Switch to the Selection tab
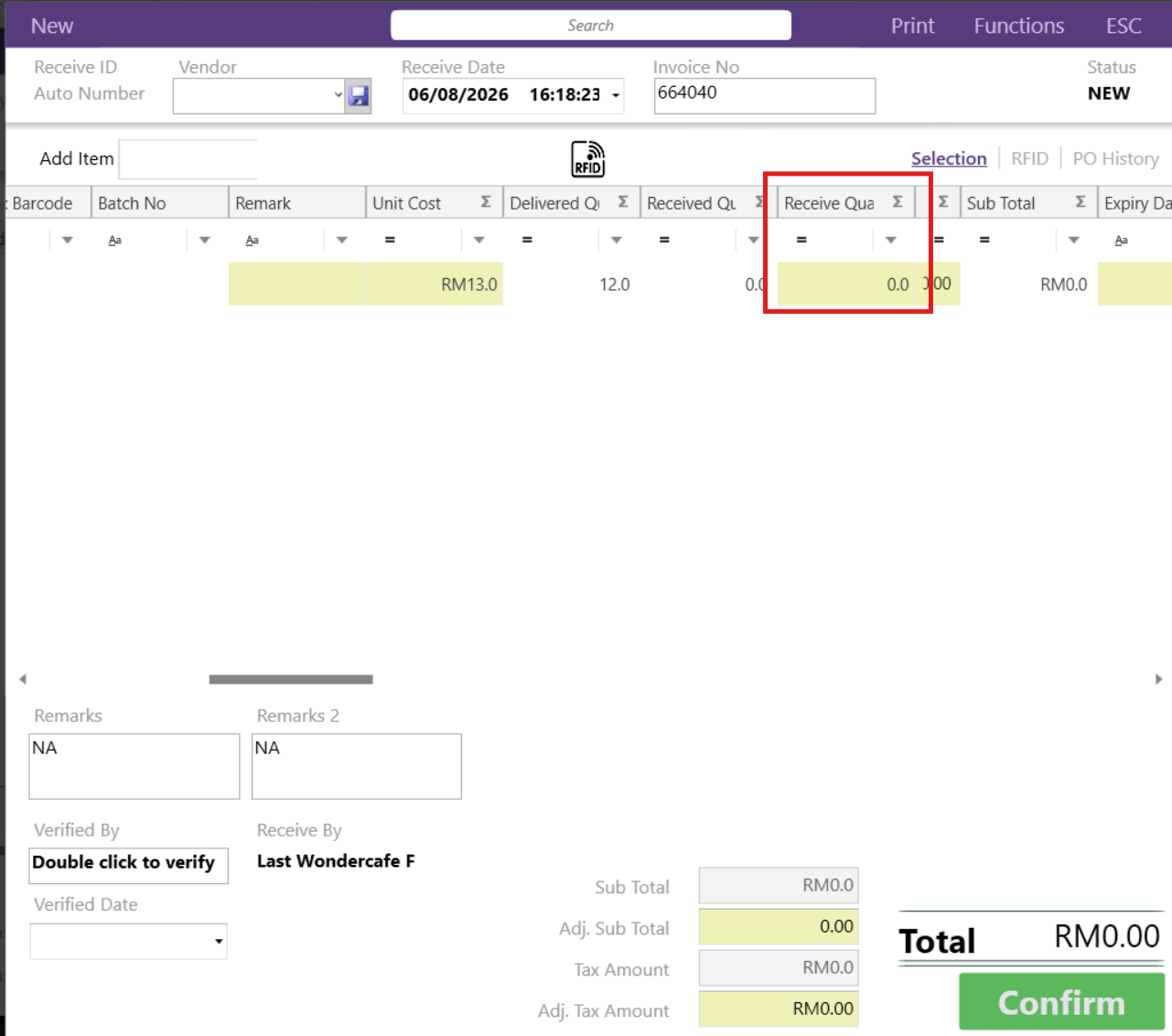 pos(949,158)
